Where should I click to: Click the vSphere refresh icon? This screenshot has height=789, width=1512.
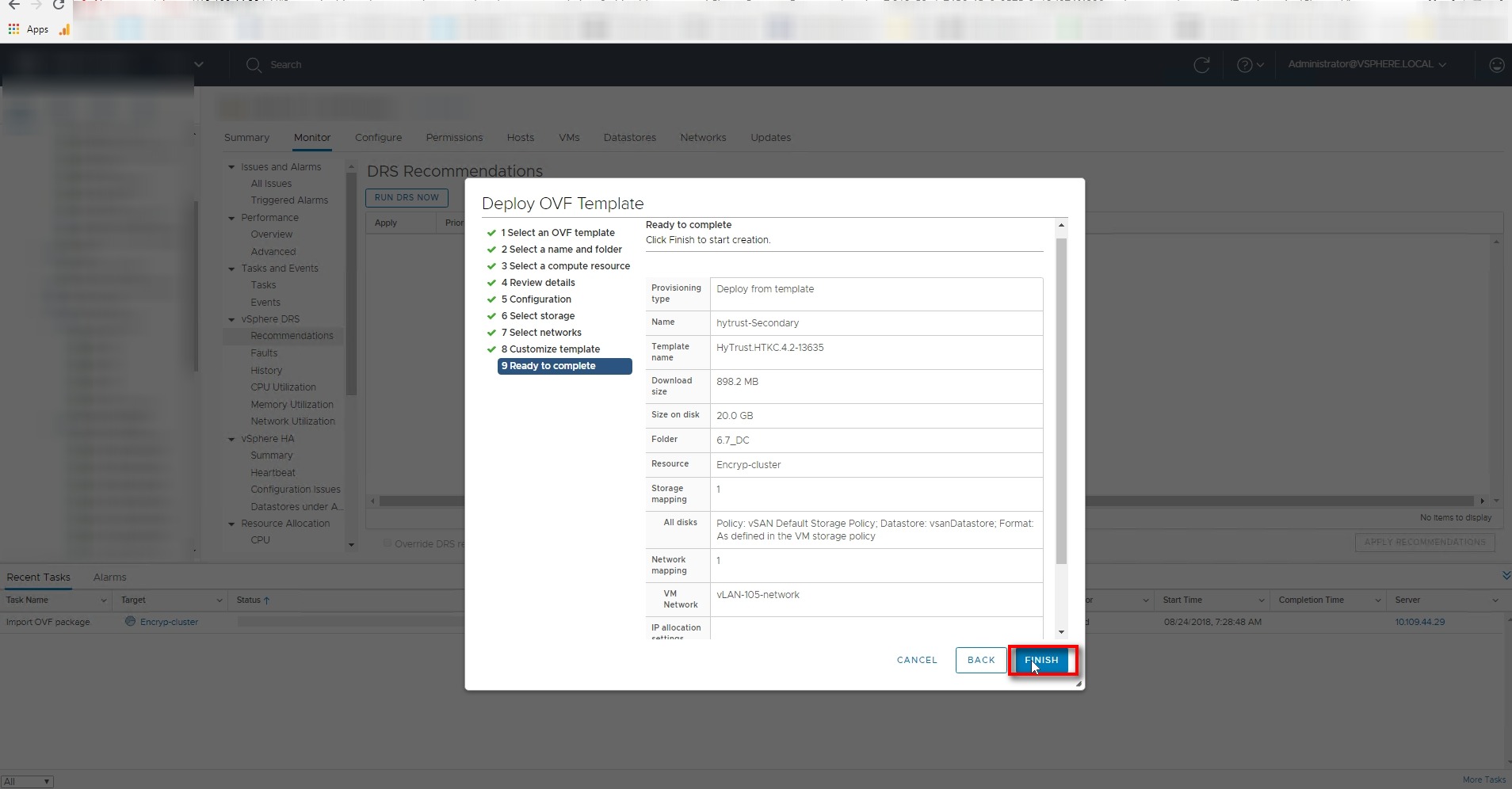click(x=1201, y=65)
